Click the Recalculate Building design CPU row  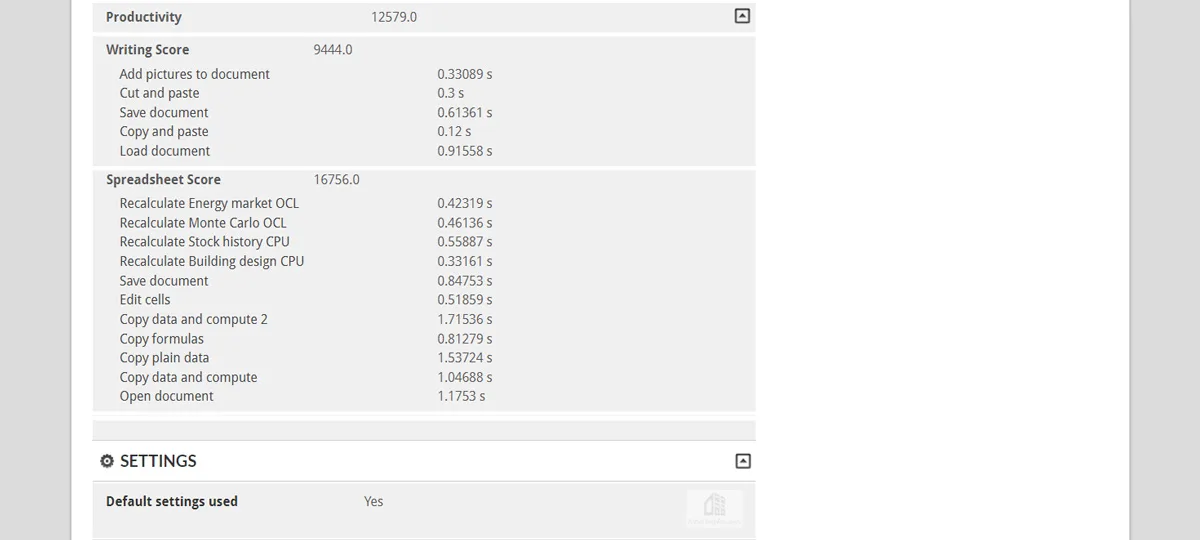[424, 261]
